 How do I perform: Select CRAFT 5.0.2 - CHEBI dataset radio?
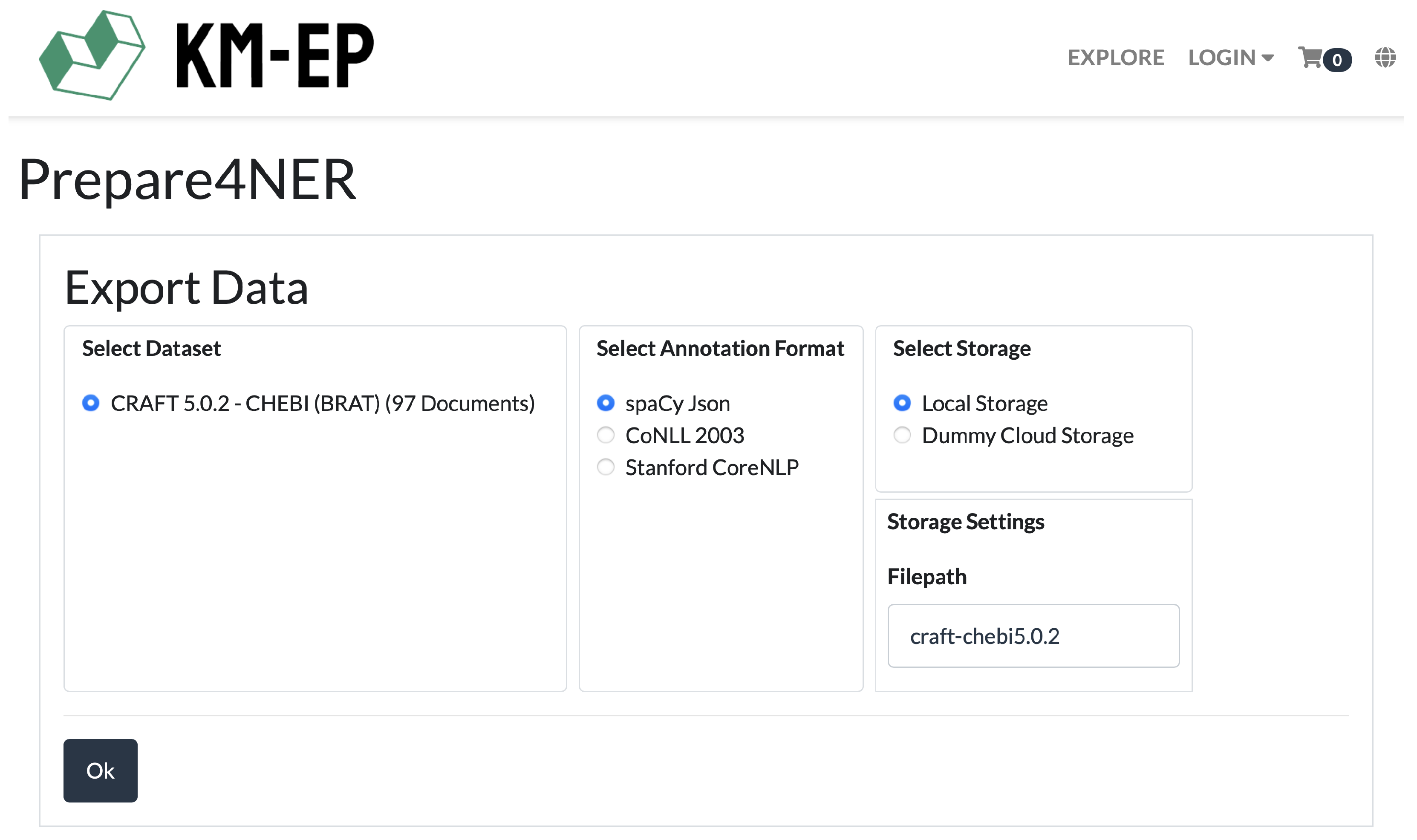coord(90,403)
